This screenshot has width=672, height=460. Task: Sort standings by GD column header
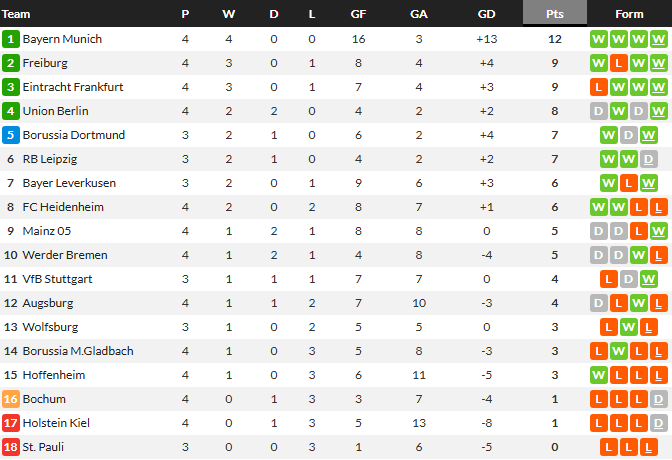(487, 14)
